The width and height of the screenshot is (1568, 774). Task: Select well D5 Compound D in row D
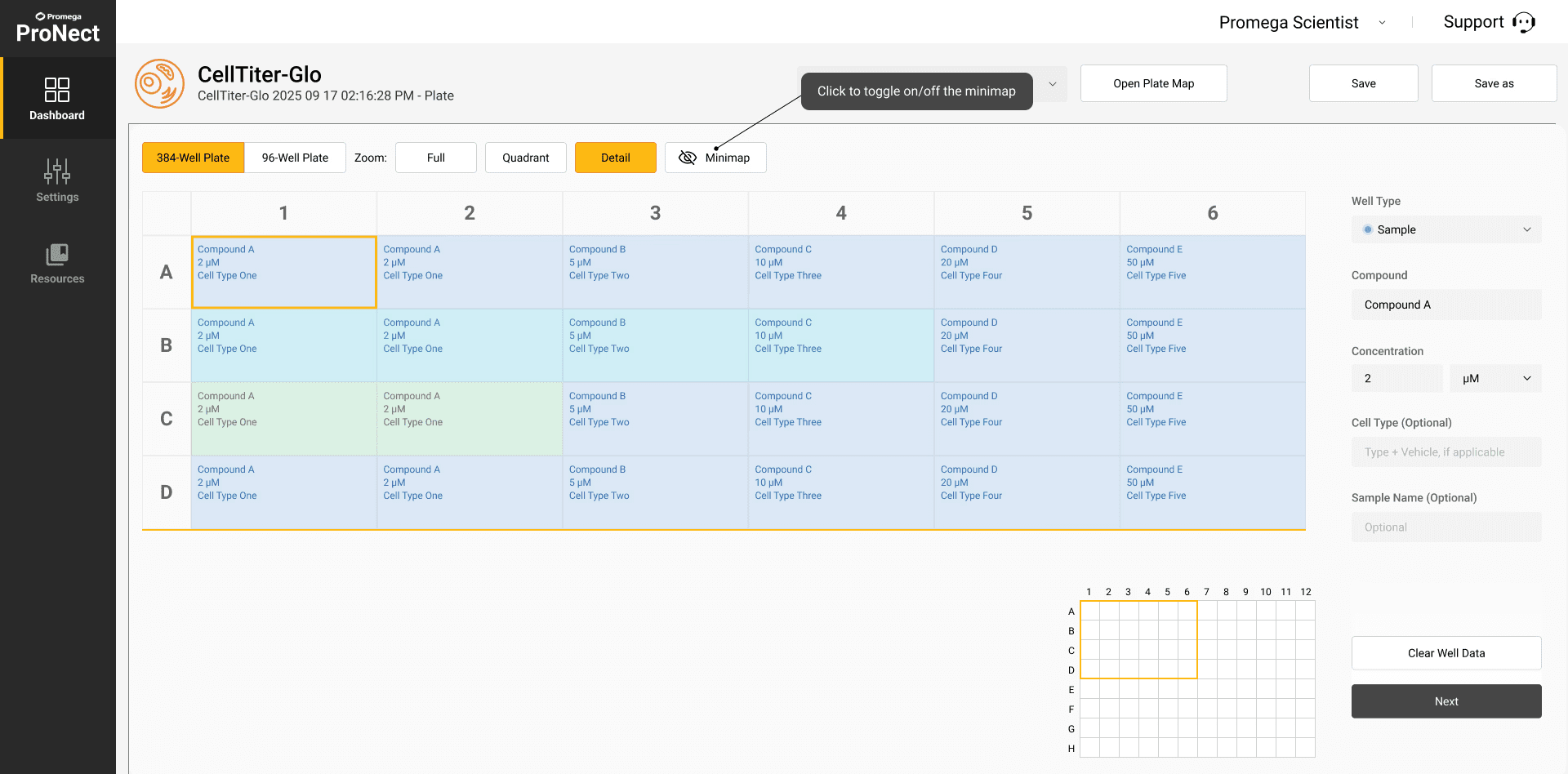(1027, 492)
